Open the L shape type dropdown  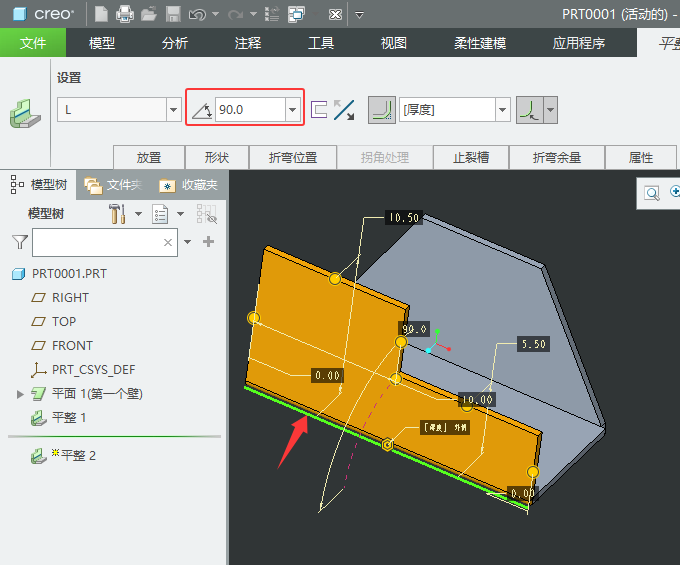click(173, 110)
